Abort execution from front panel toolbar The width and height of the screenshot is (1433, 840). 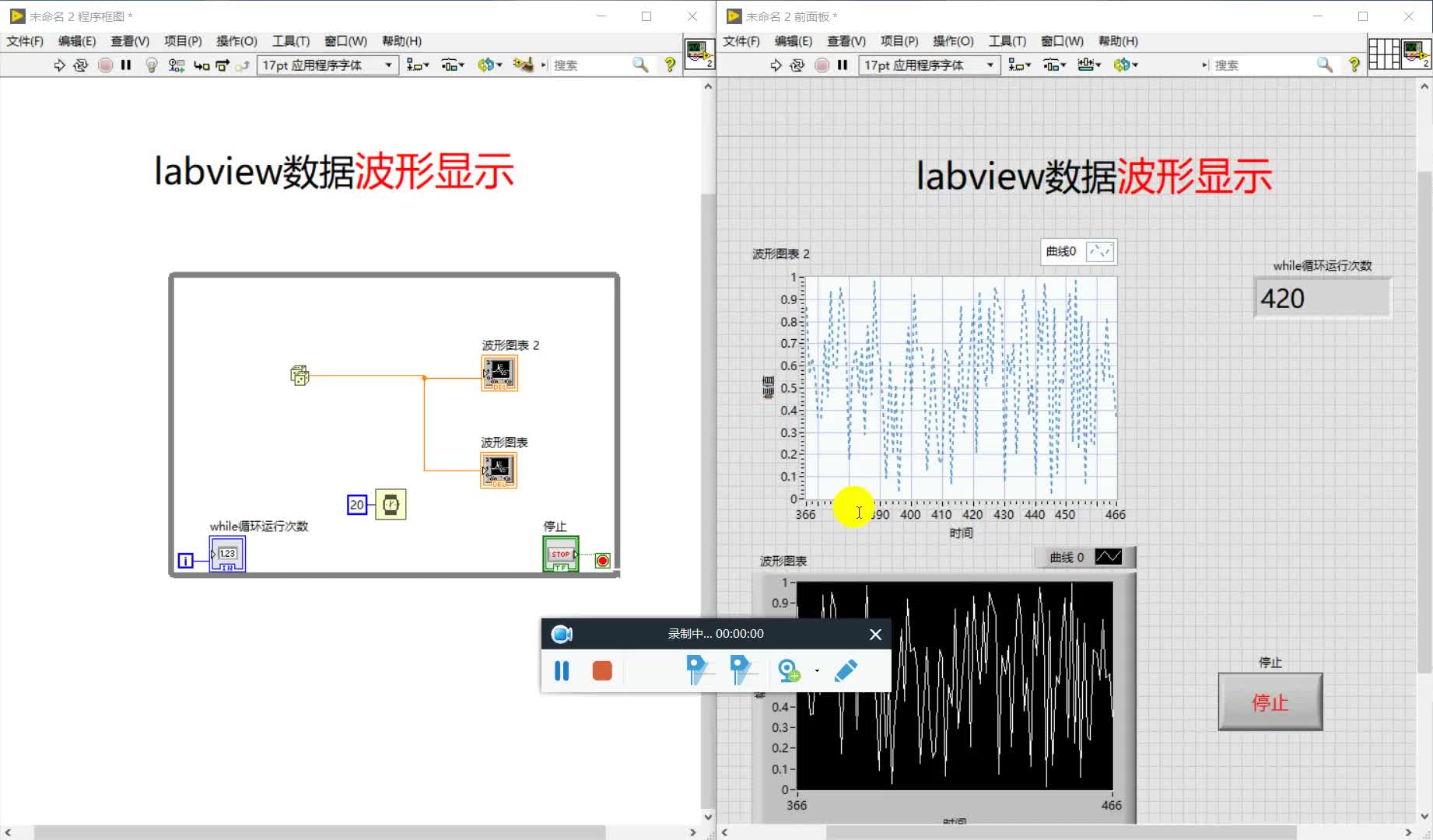[822, 65]
